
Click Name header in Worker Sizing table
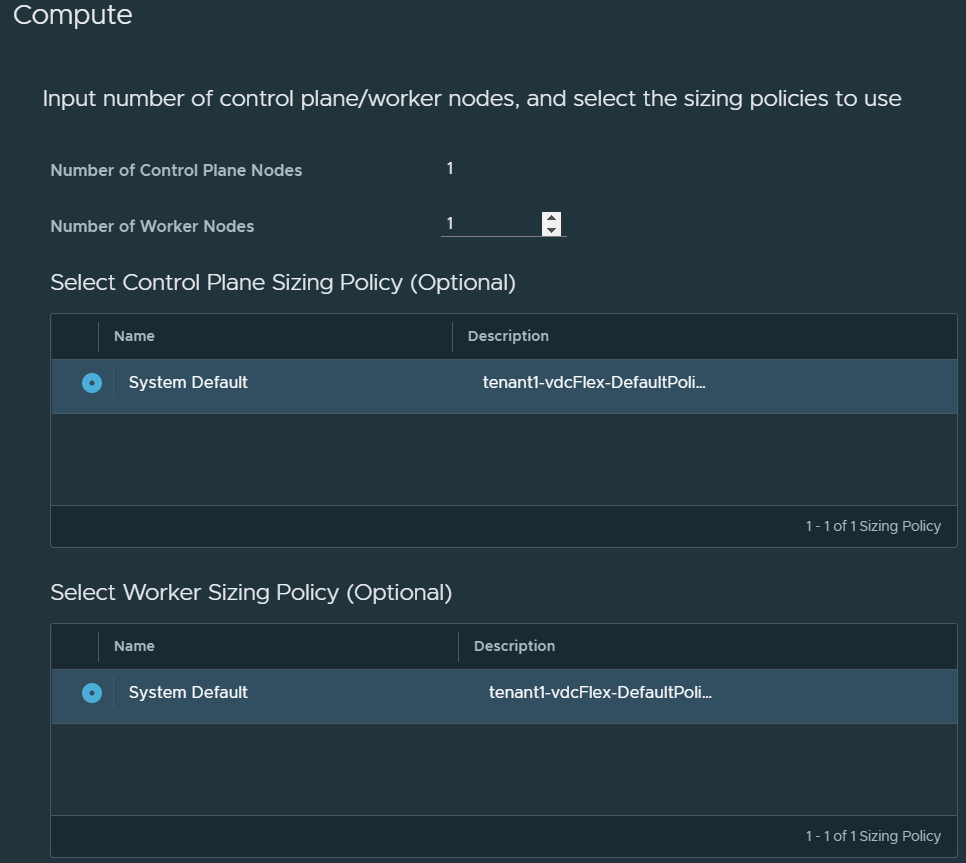point(134,646)
